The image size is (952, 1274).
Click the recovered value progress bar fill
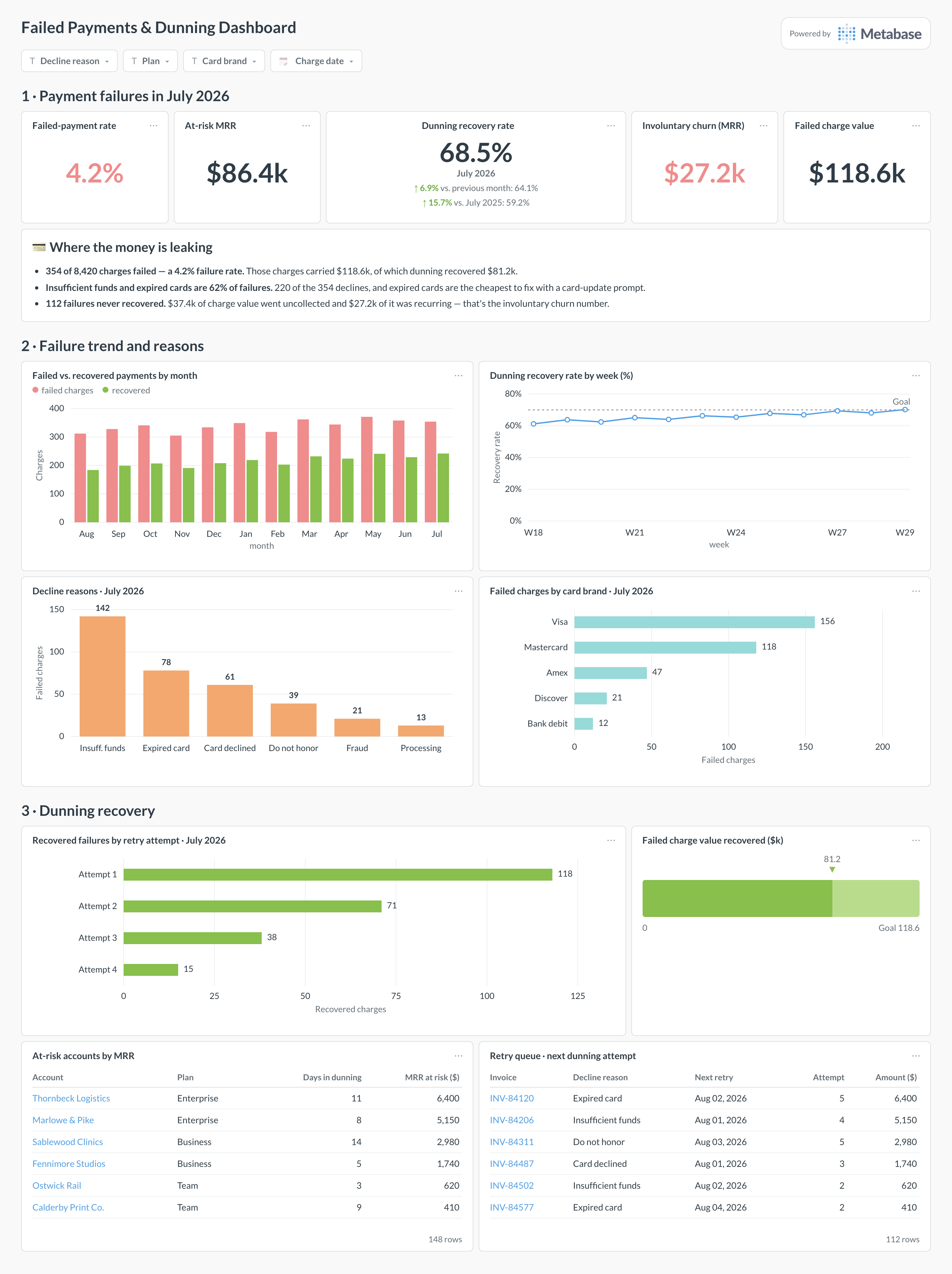click(737, 898)
